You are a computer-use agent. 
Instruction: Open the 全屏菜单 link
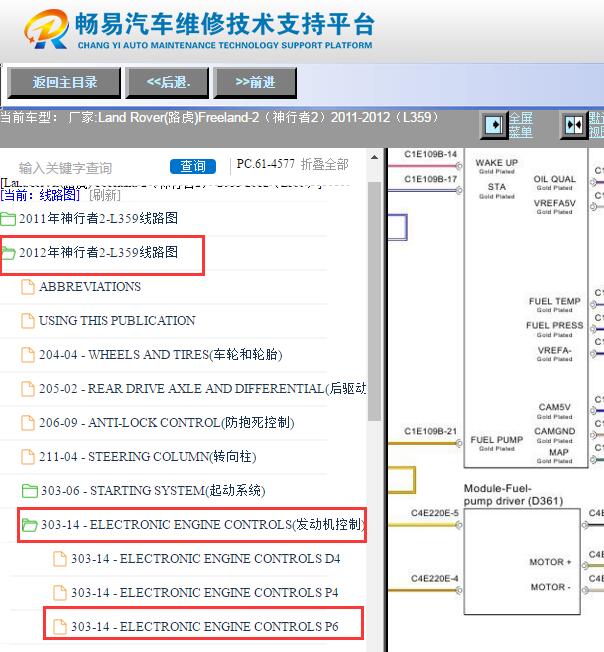point(521,125)
